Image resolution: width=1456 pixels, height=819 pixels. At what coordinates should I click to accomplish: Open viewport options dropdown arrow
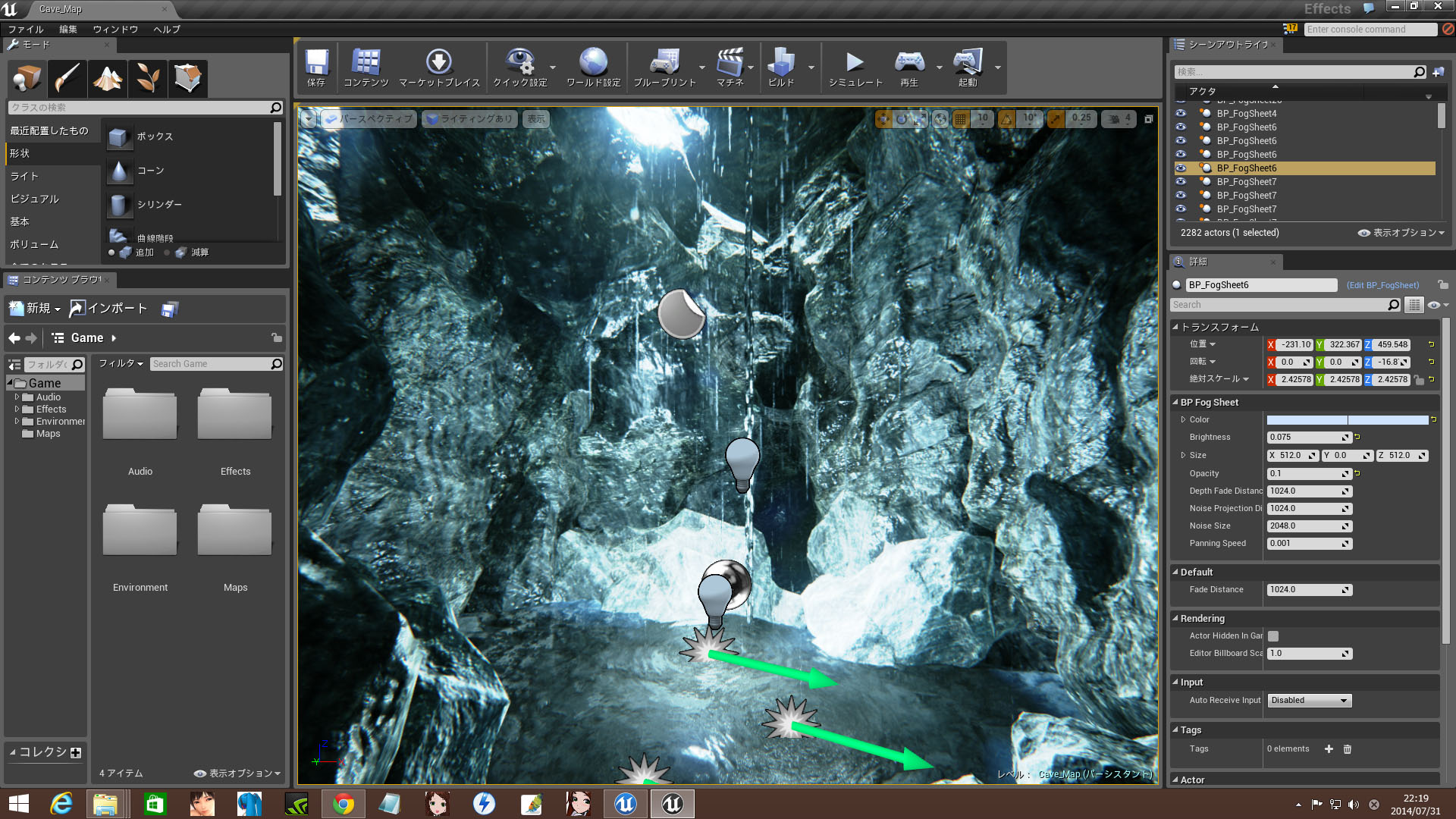click(x=309, y=119)
